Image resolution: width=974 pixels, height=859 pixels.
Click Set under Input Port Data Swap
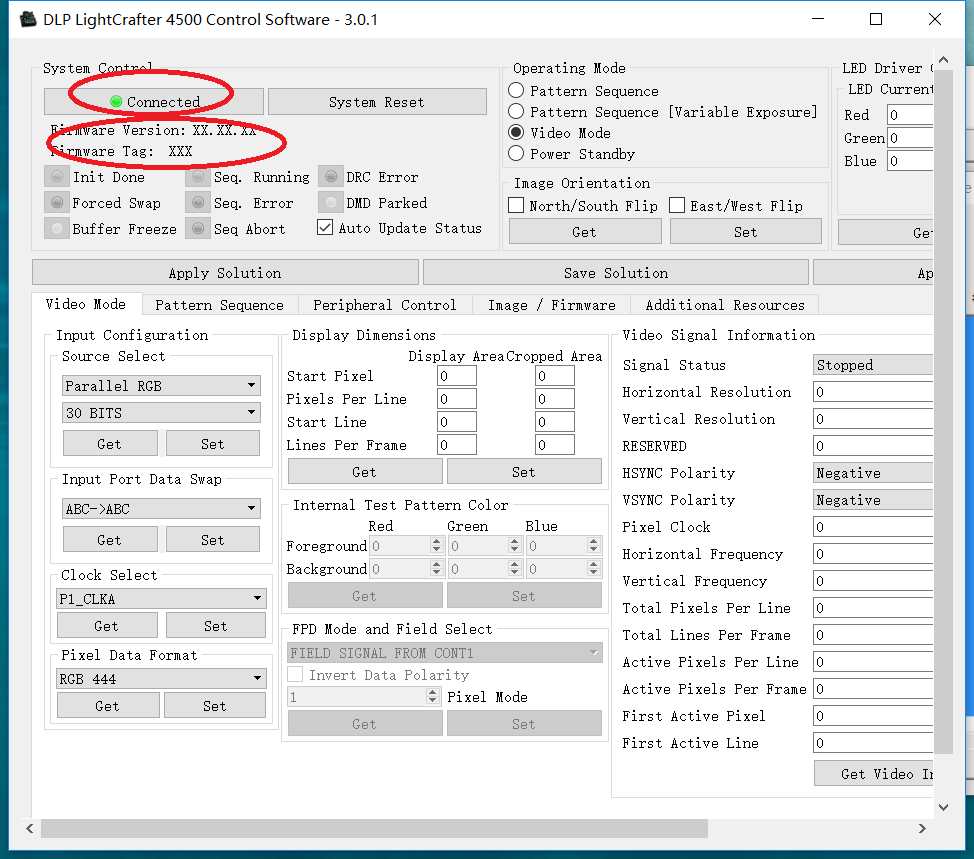pyautogui.click(x=212, y=540)
